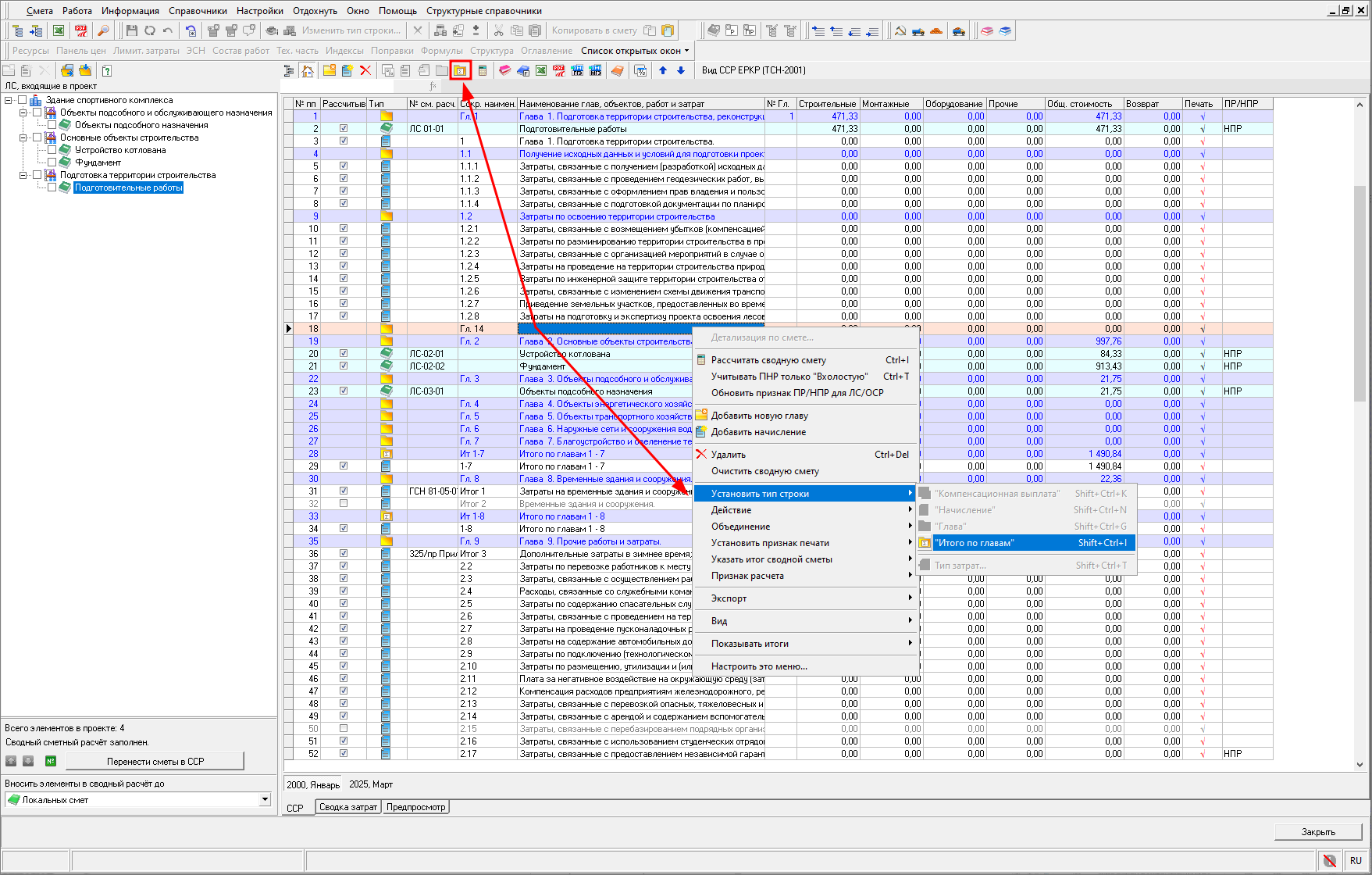Click the magnifier search icon in the top toolbar
Viewport: 1372px width, 875px height.
pyautogui.click(x=103, y=30)
